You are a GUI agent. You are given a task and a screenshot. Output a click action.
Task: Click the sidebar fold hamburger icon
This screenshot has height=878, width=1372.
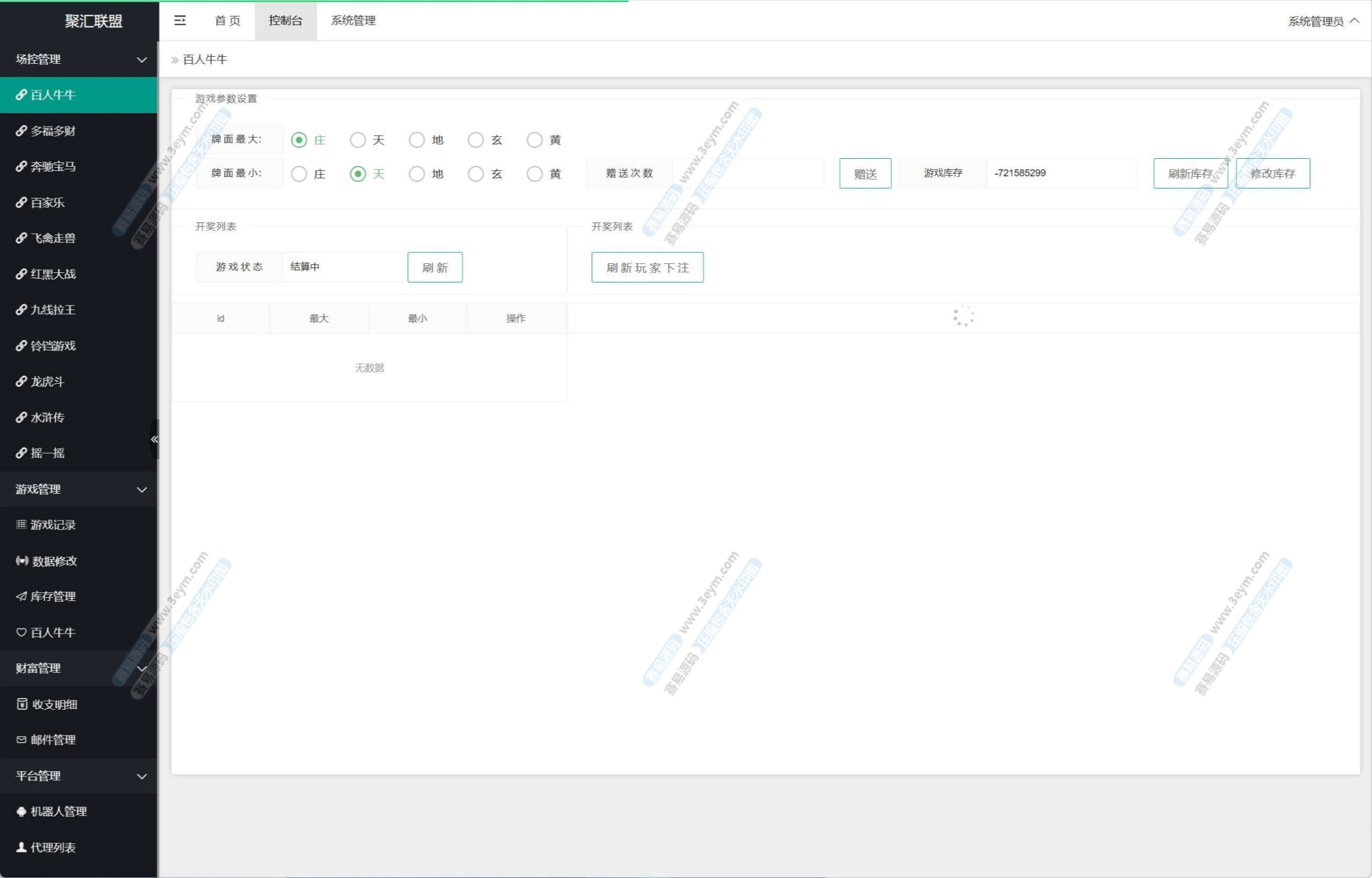pyautogui.click(x=180, y=20)
